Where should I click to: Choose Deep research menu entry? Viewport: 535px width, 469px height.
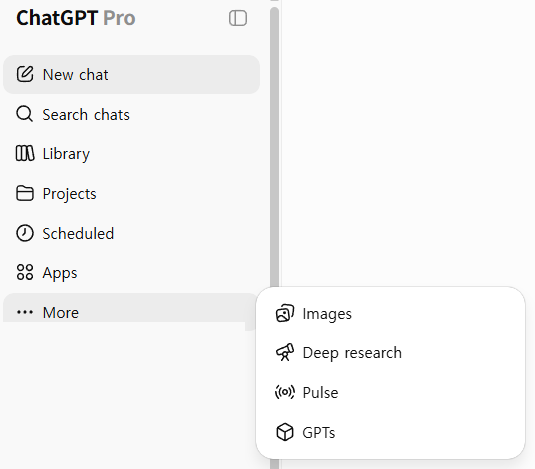pos(390,353)
